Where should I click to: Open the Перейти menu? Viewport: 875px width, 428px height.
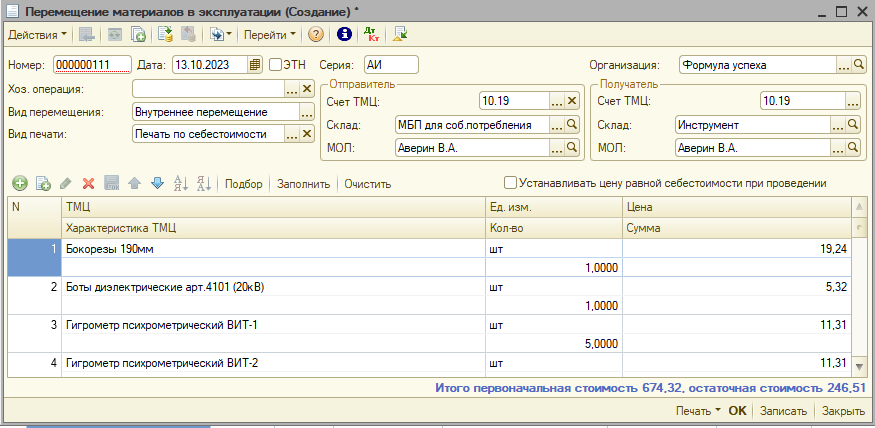[270, 34]
